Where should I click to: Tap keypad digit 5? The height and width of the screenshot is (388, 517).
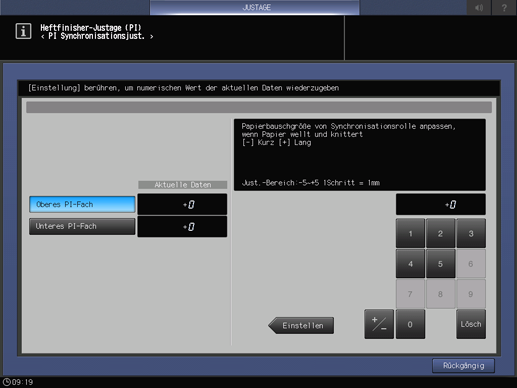[440, 264]
